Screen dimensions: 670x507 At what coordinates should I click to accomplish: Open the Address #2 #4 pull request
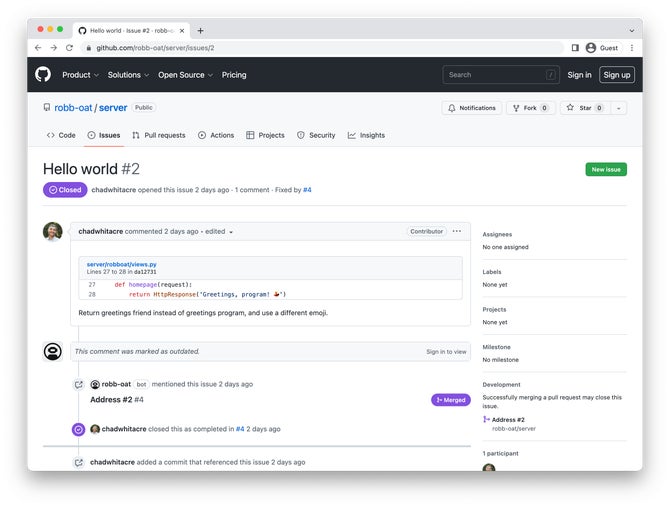117,400
